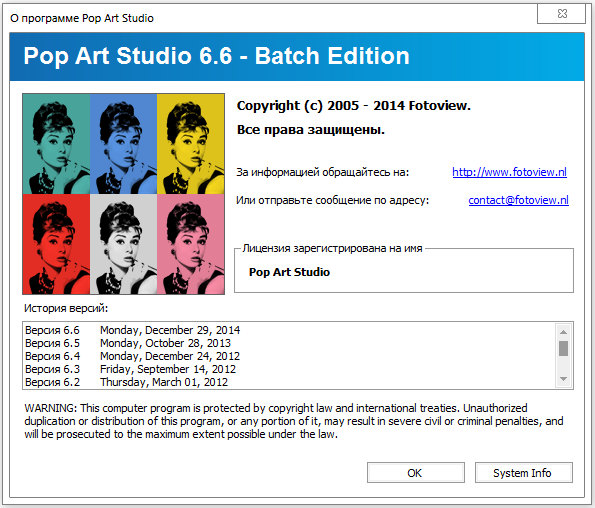Select the pink pop art portrait tile
The width and height of the screenshot is (595, 508).
pos(190,244)
